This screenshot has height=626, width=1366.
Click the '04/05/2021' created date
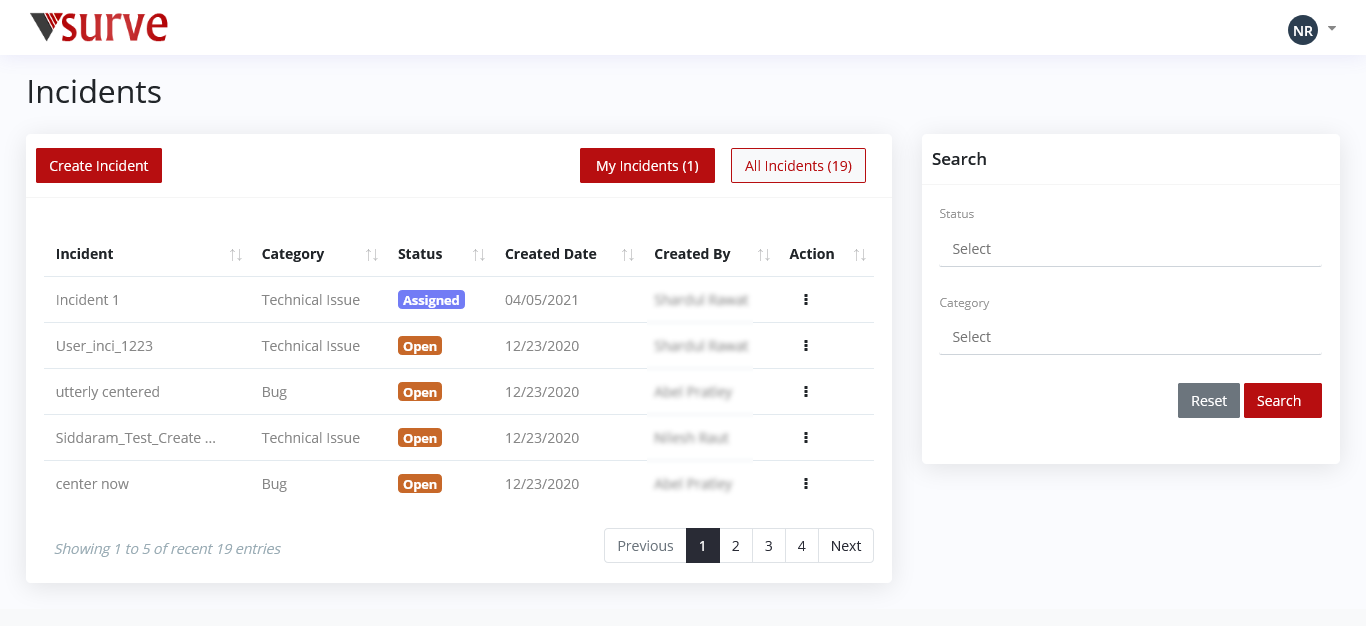pyautogui.click(x=542, y=300)
